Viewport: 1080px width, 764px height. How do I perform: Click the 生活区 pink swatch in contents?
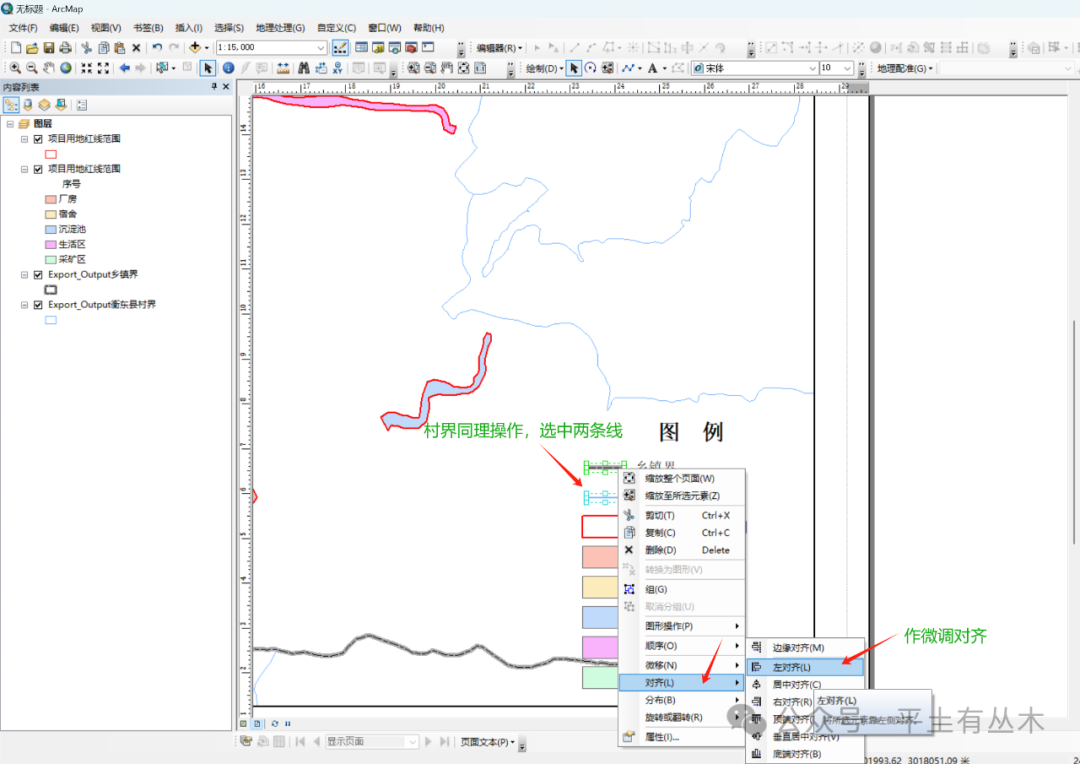50,245
